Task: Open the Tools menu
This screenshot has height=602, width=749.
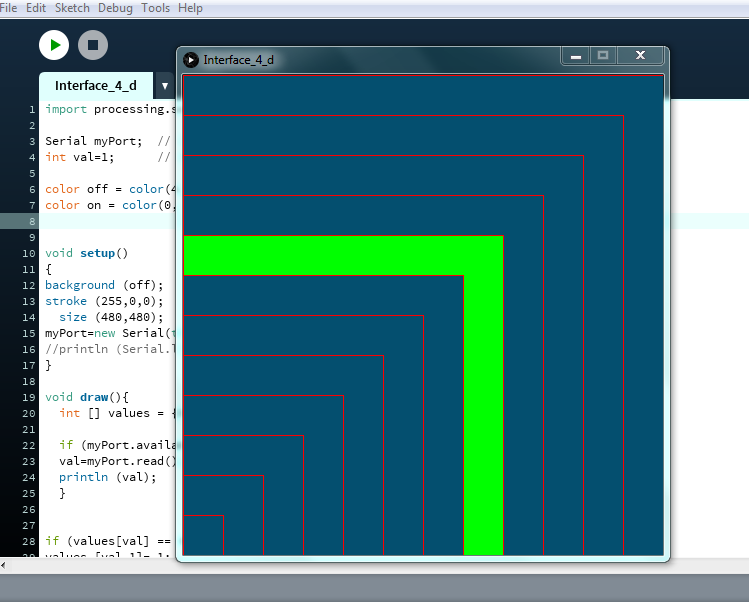Action: tap(155, 8)
